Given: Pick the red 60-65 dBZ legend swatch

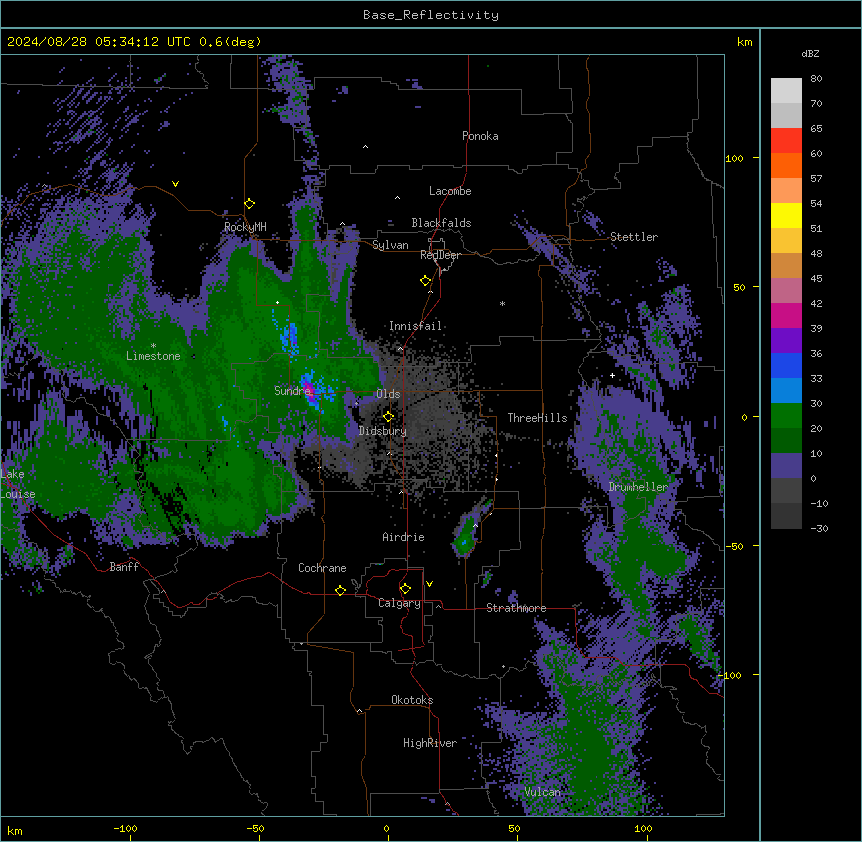Looking at the screenshot, I should (x=786, y=141).
